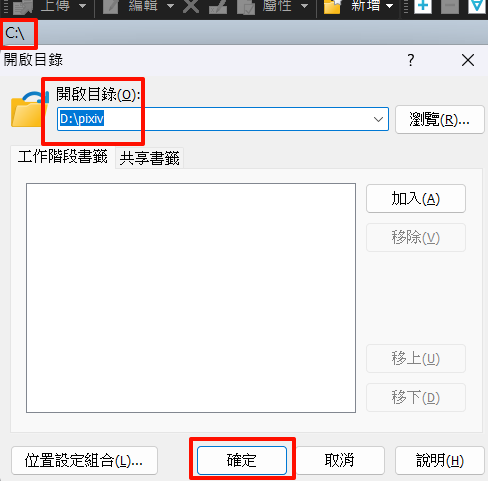The image size is (488, 481).
Task: Click the gray minus unselect-files icon
Action: (450, 7)
